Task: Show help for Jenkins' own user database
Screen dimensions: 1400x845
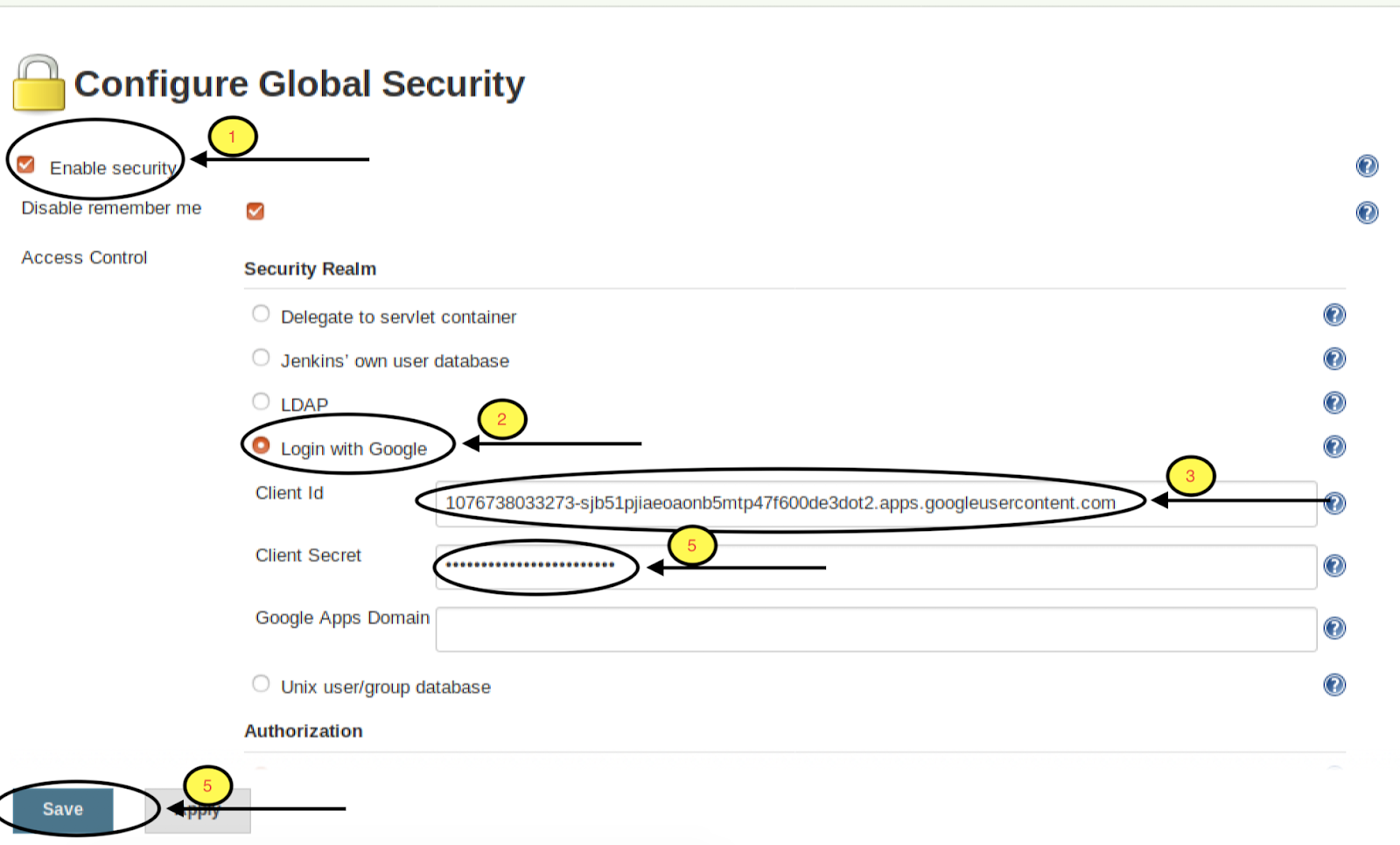Action: [1333, 359]
